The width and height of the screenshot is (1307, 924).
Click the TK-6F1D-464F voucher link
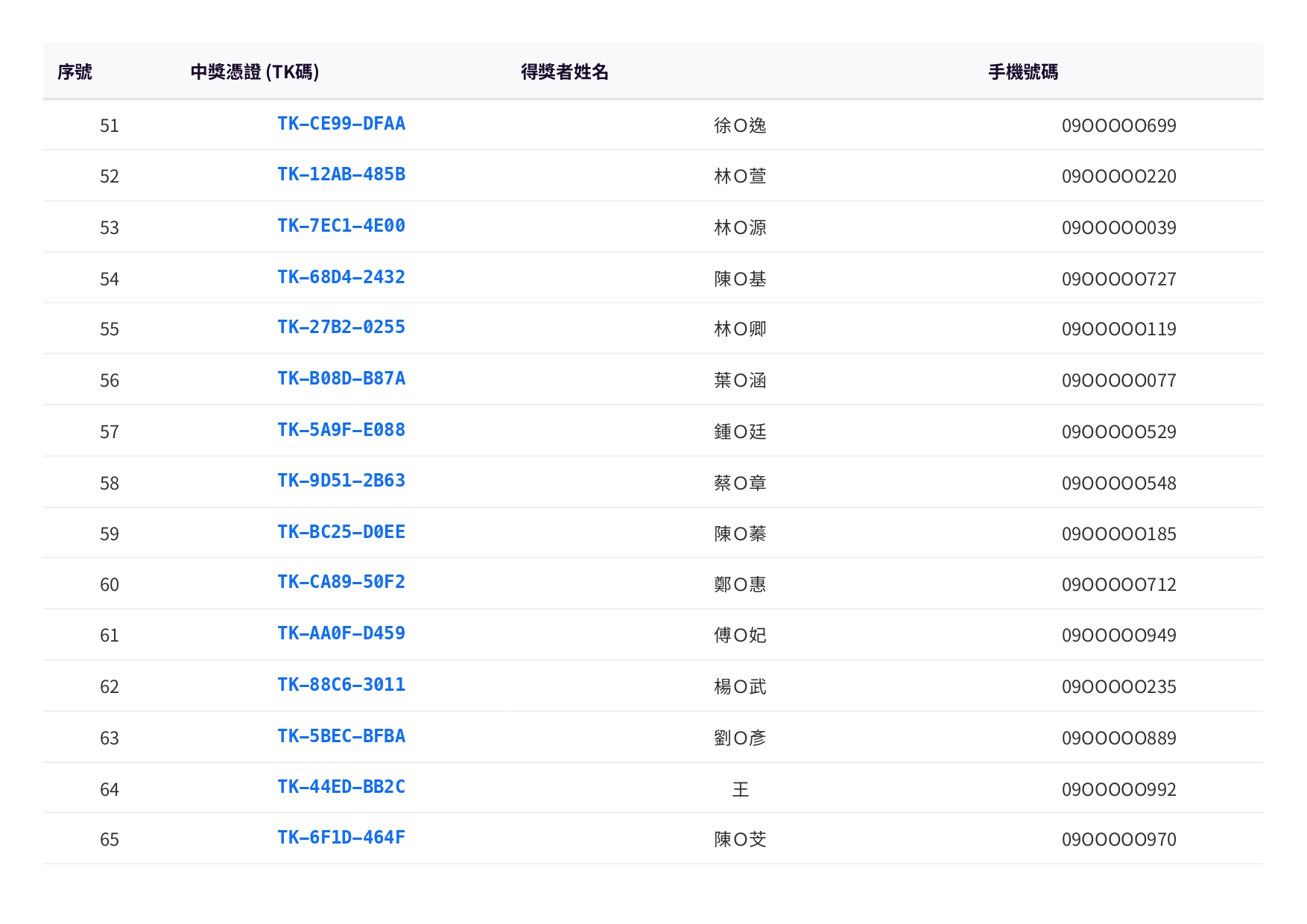pos(341,838)
